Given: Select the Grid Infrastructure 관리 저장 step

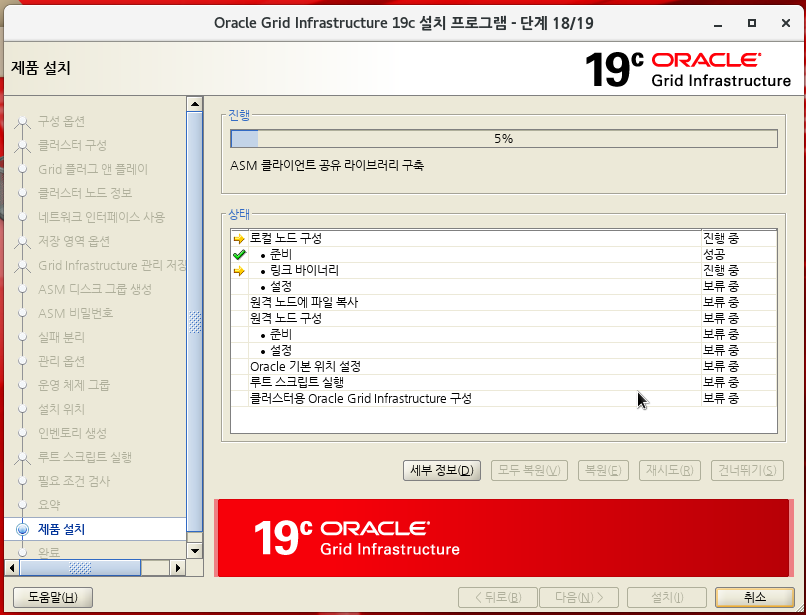Looking at the screenshot, I should [x=112, y=265].
